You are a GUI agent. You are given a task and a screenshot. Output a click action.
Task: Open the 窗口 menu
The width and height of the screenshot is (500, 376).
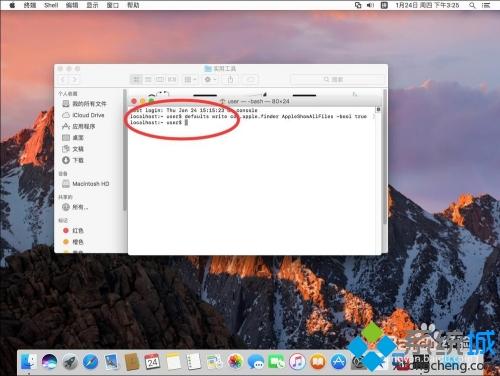113,5
